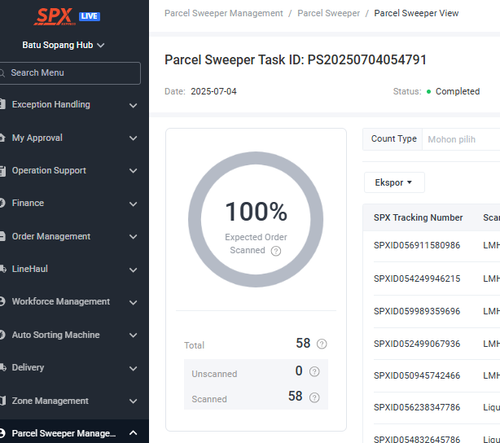
Task: Expand LineHaul chevron
Action: [x=133, y=270]
